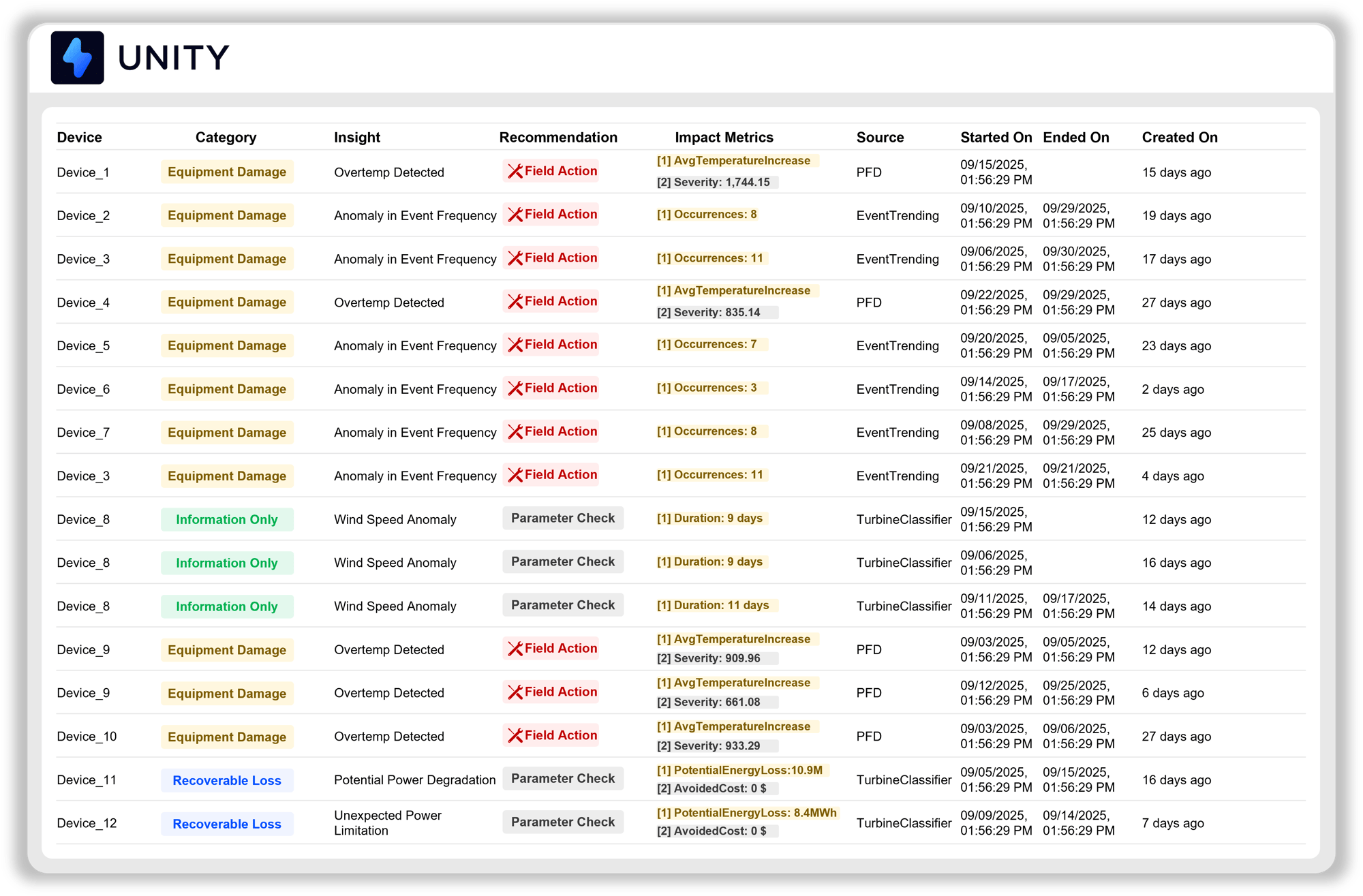Click the Created On column header
The width and height of the screenshot is (1363, 896).
[1180, 137]
